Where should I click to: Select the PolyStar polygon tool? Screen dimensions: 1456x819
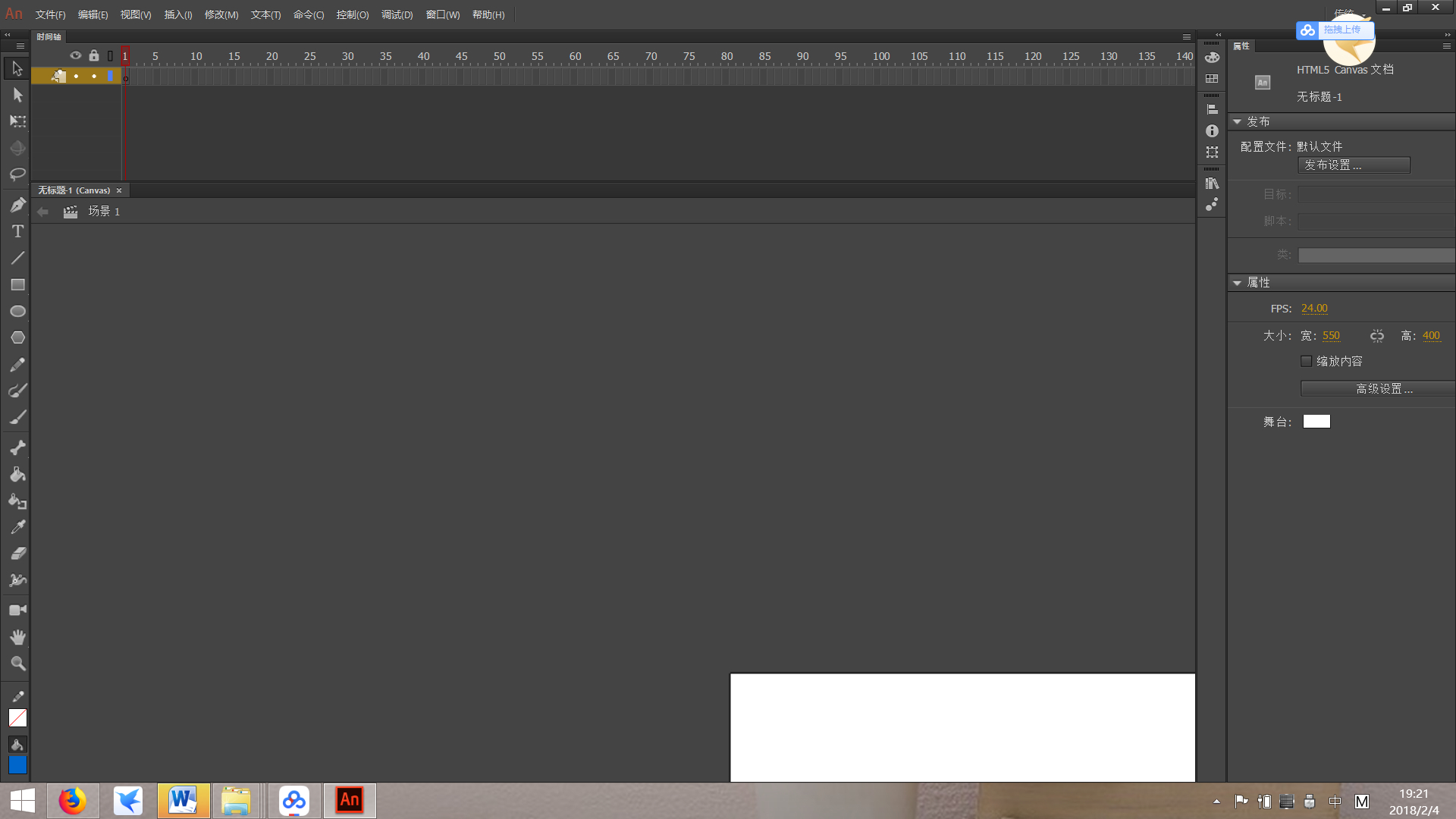tap(17, 337)
